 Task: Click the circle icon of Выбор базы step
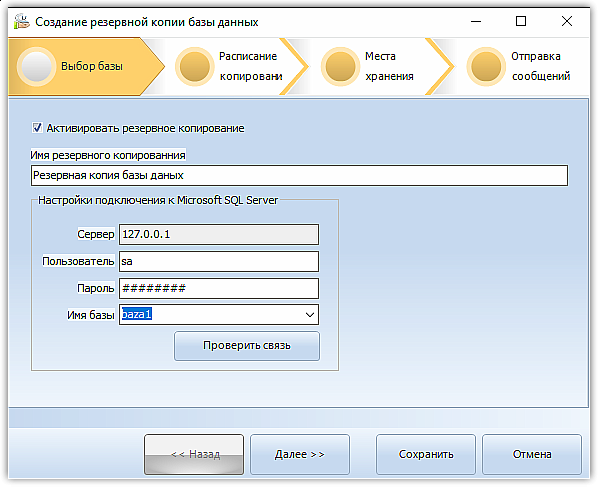click(36, 66)
